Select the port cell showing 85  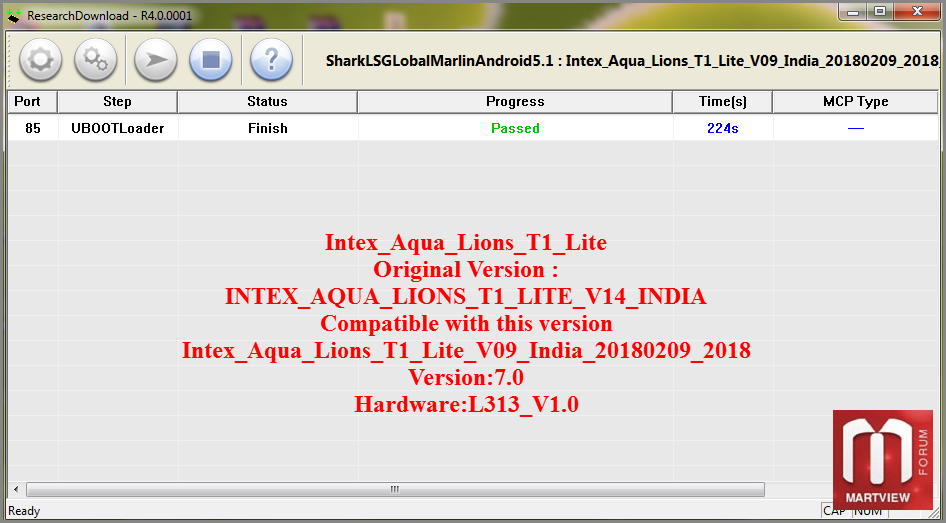click(x=33, y=128)
